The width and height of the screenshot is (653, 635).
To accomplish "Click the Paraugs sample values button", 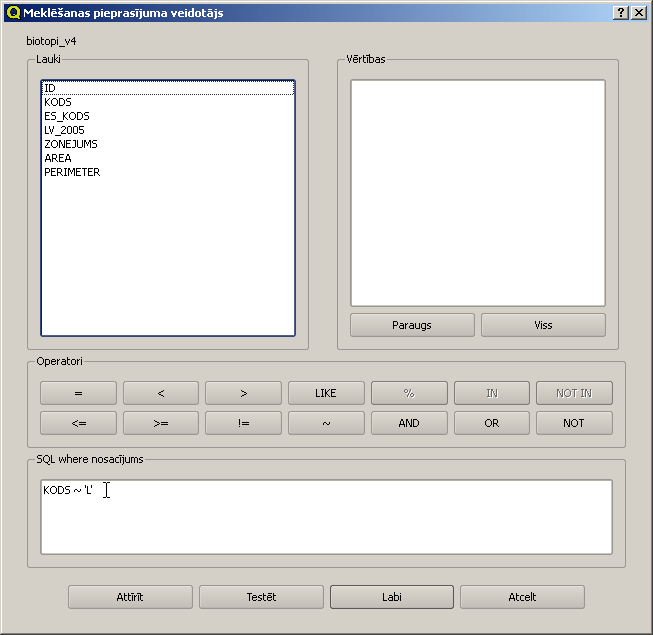I will pos(412,325).
